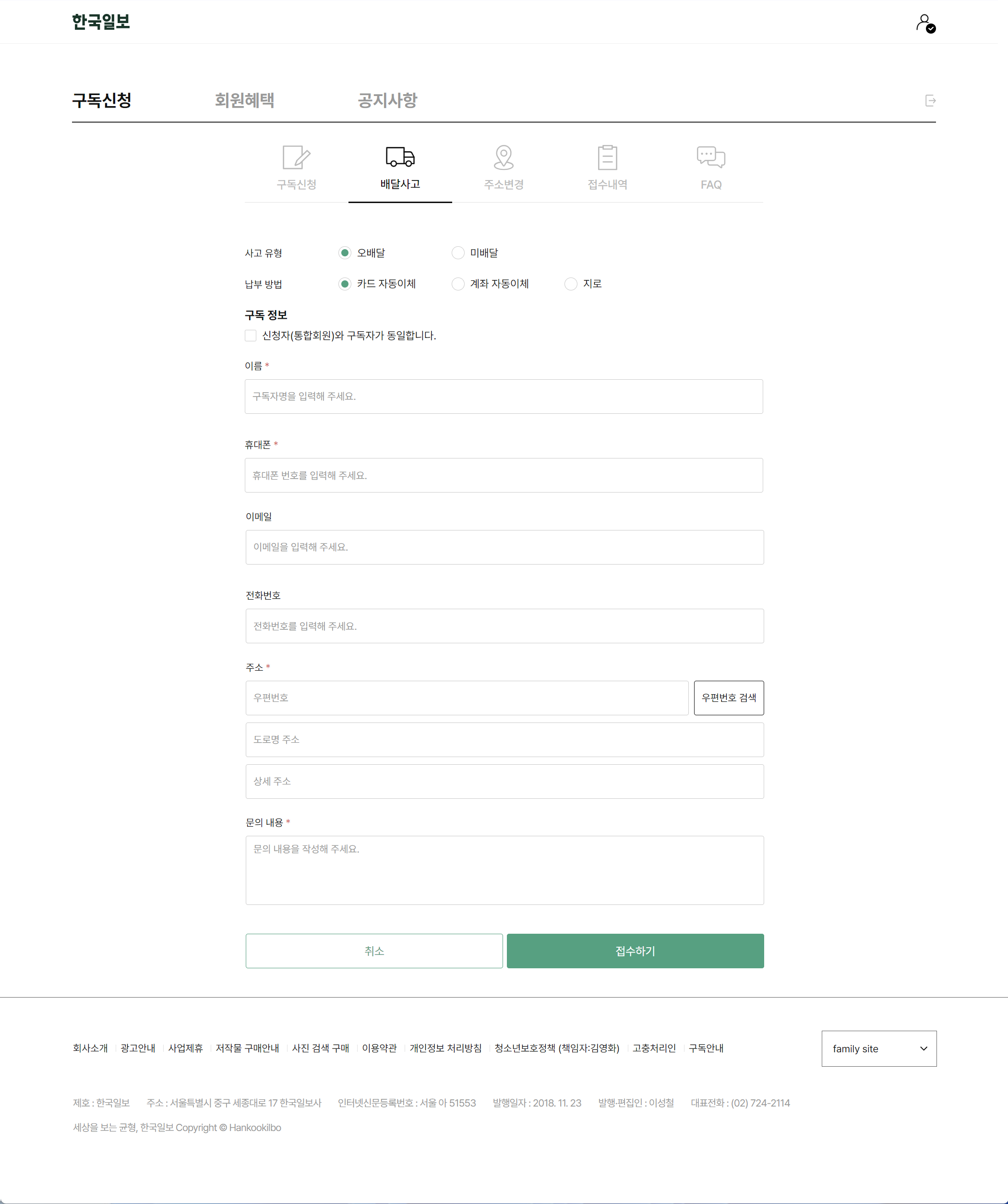Click the logout icon beside the tabs
The height and width of the screenshot is (1204, 1008).
coord(930,101)
